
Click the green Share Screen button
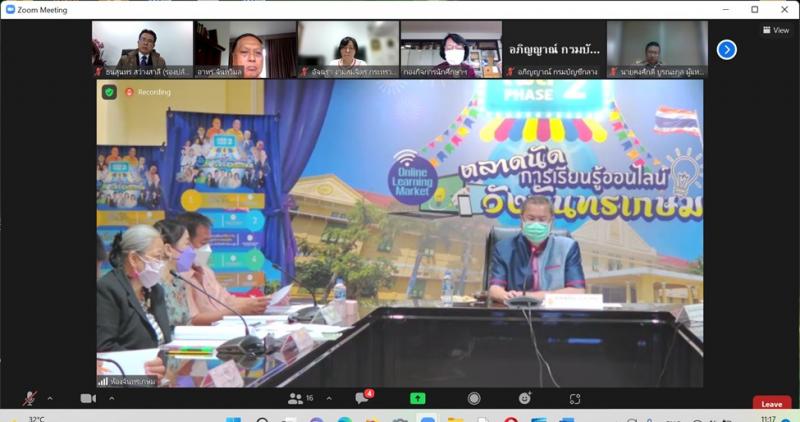tap(418, 399)
